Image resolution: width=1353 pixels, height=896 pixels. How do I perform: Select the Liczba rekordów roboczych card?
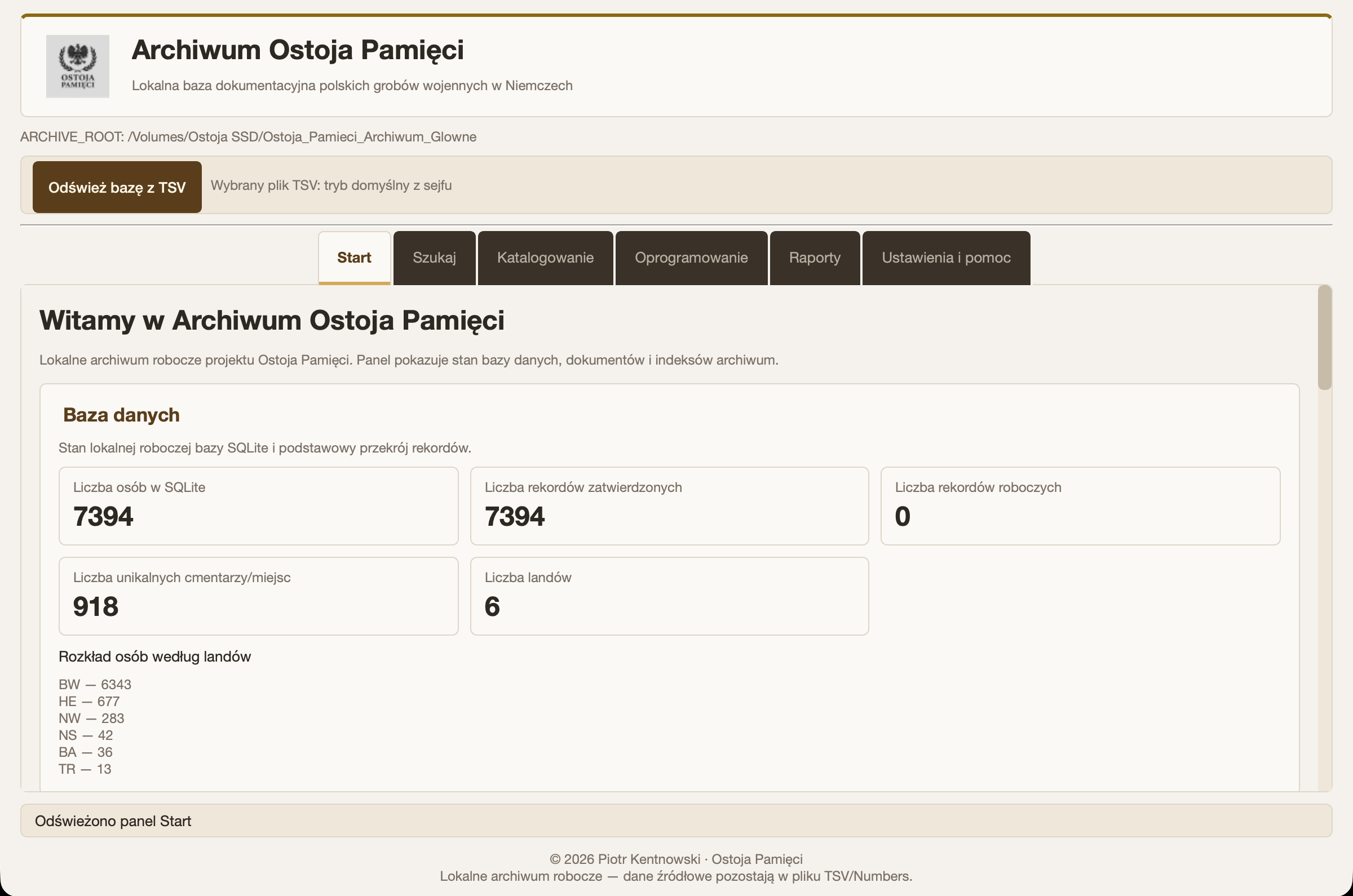pyautogui.click(x=1080, y=506)
